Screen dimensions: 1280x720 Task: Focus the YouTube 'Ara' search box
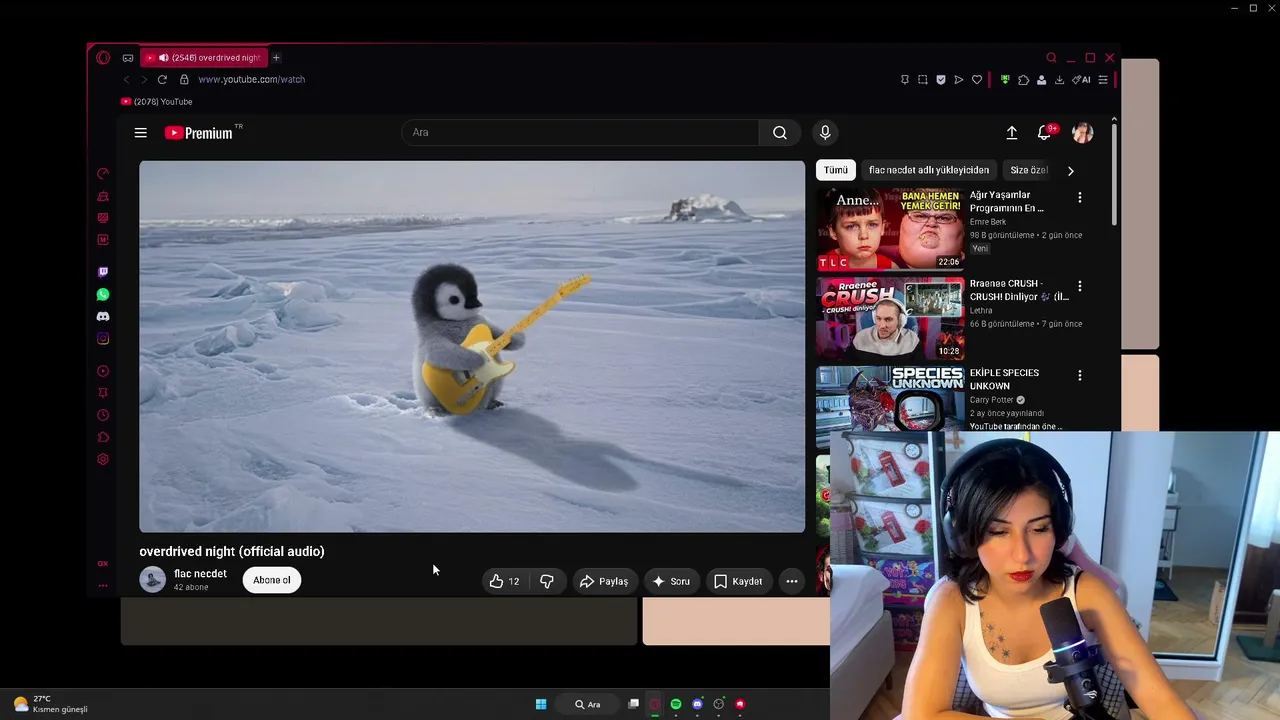(580, 132)
